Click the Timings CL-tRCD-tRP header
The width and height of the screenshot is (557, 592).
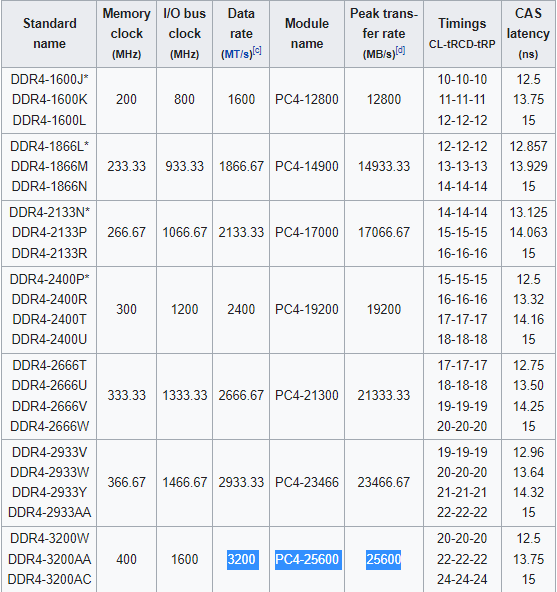coord(462,34)
